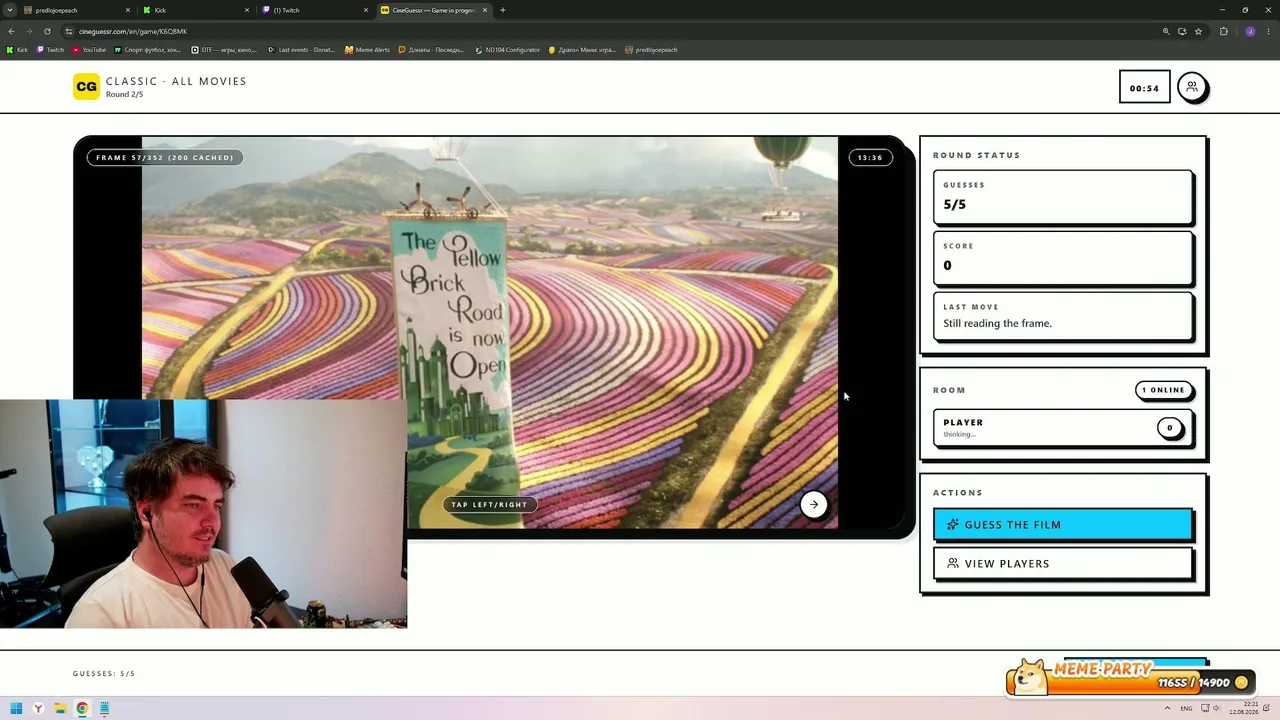The image size is (1280, 720).
Task: Click the CG logo badge
Action: click(87, 87)
